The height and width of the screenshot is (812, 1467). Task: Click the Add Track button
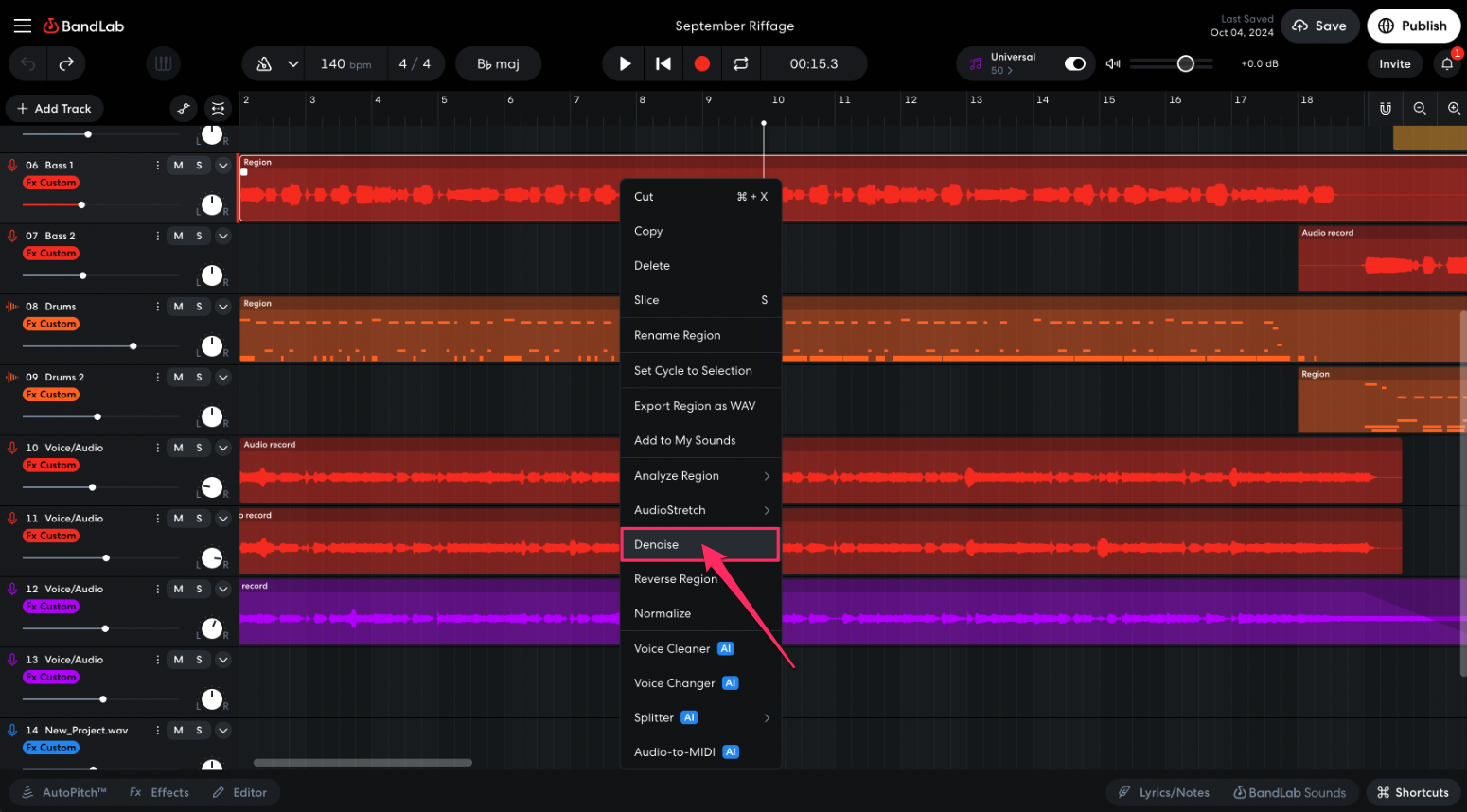click(54, 108)
